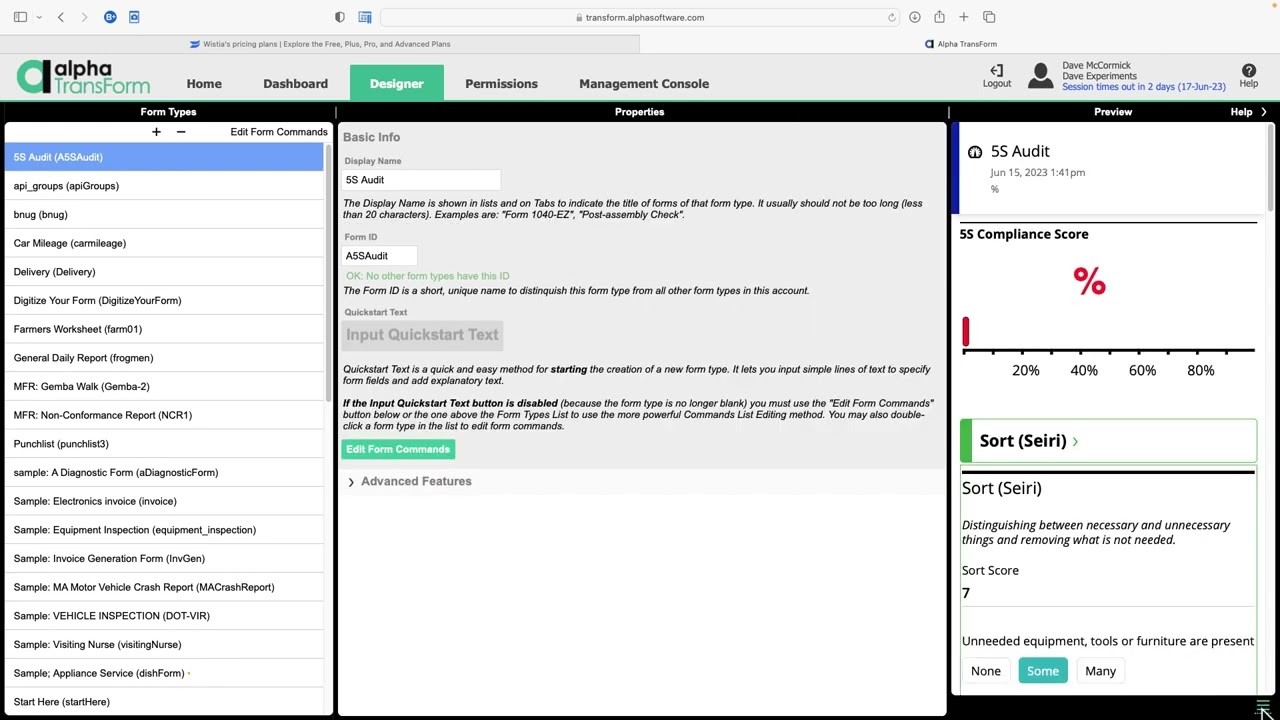The image size is (1280, 720).
Task: Select the Start Here (startHere) form
Action: click(x=164, y=702)
